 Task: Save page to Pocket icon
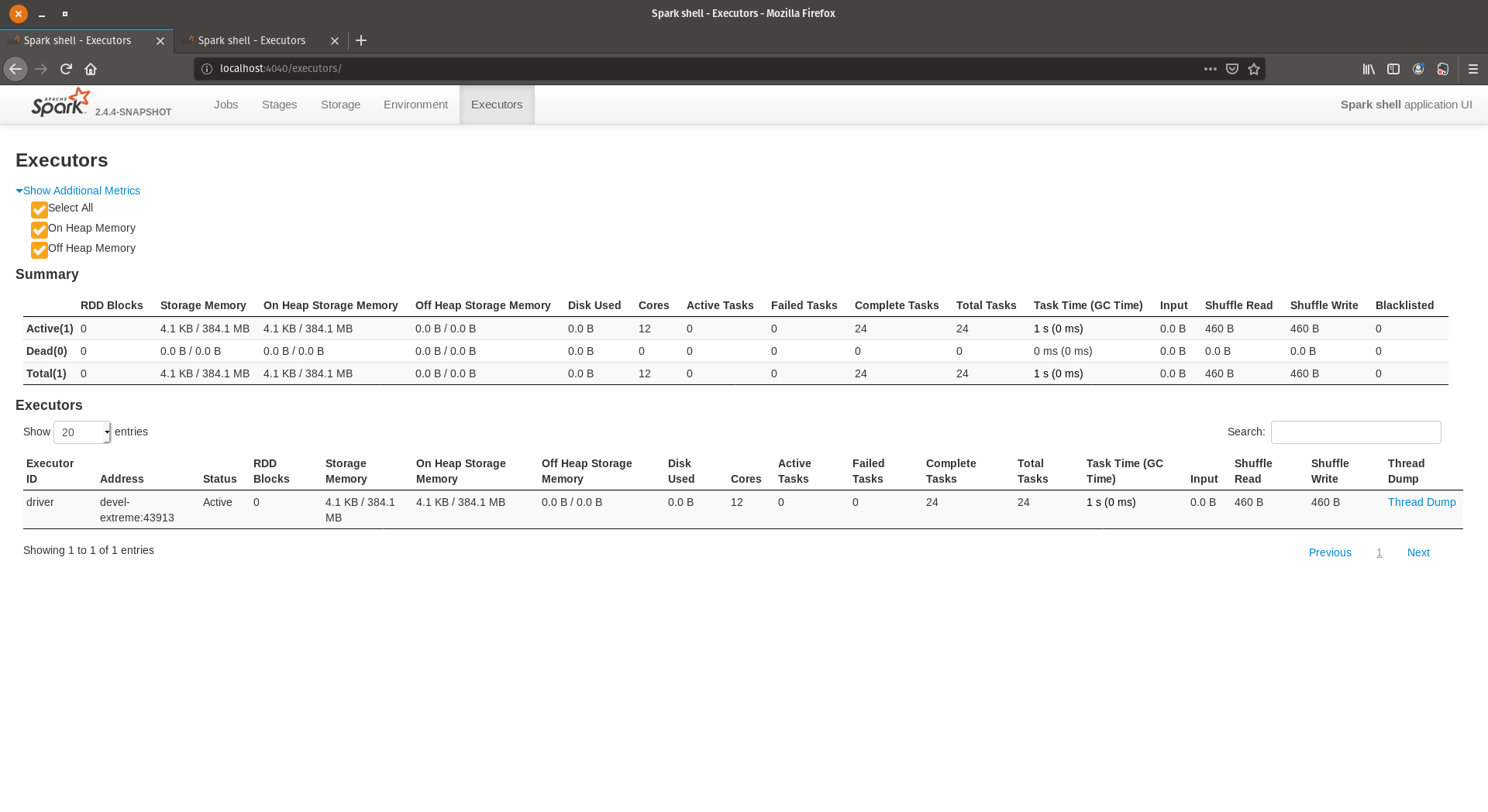(x=1232, y=69)
